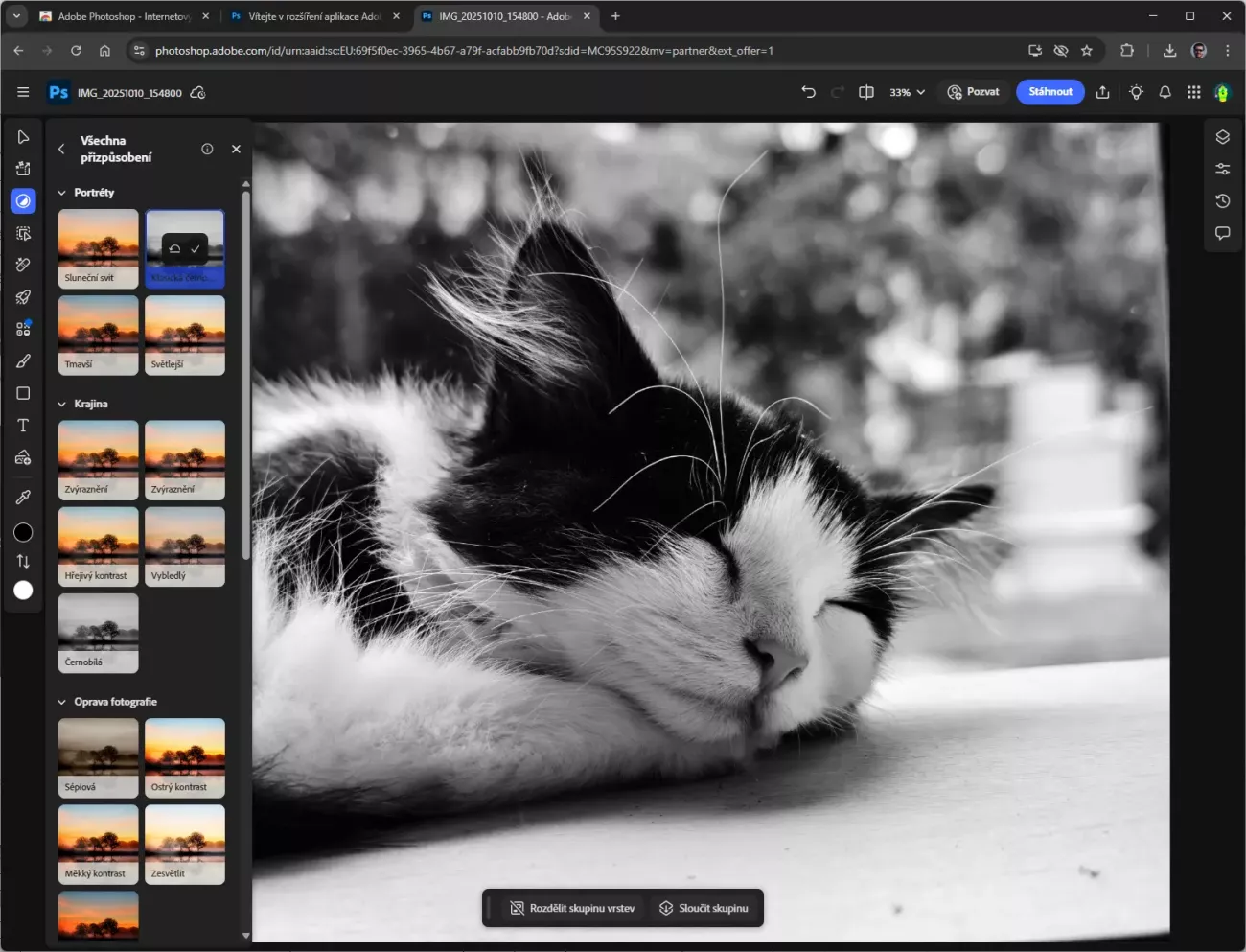Select the Brush tool in the left toolbar
Screen dimensions: 1246x952
tap(23, 361)
